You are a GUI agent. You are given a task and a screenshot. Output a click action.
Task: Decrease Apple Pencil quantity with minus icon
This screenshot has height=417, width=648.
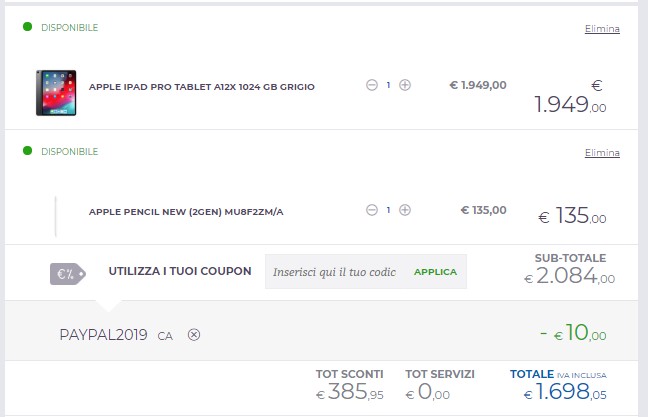pos(372,210)
